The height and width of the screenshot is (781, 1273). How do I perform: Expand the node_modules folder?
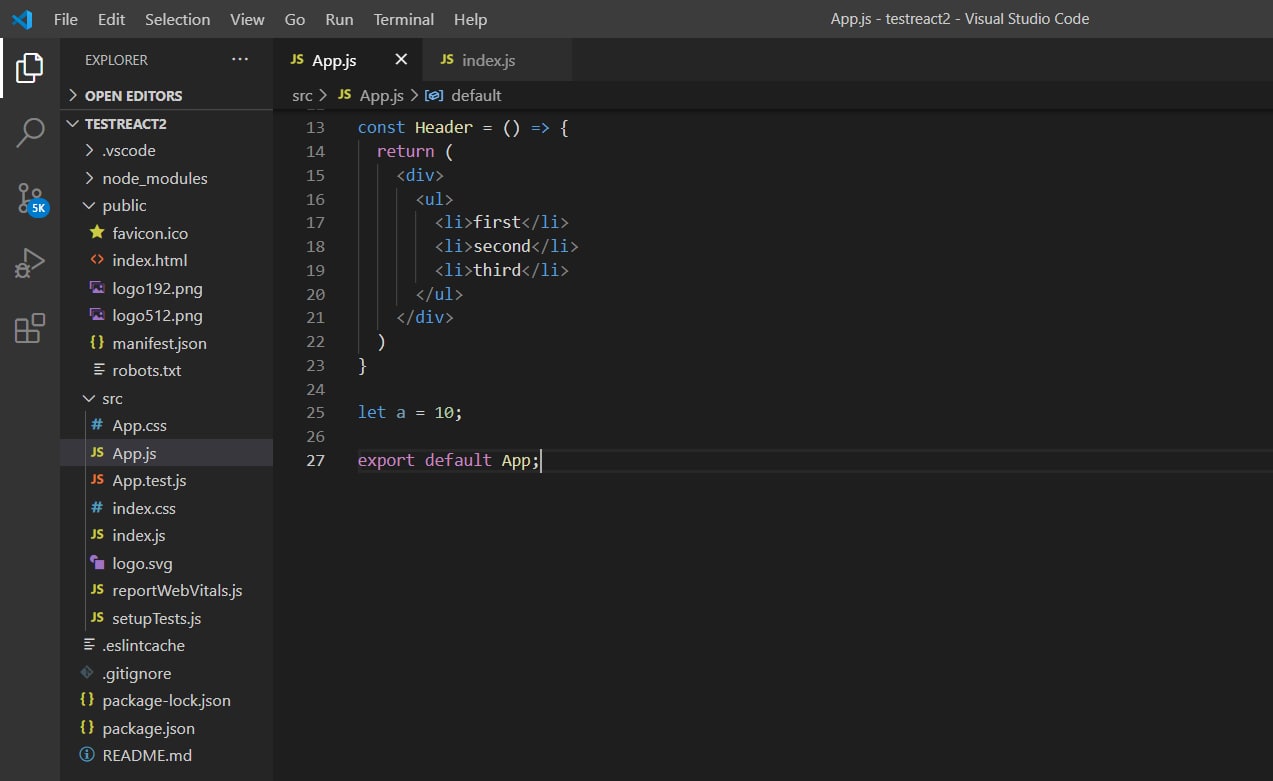point(154,178)
